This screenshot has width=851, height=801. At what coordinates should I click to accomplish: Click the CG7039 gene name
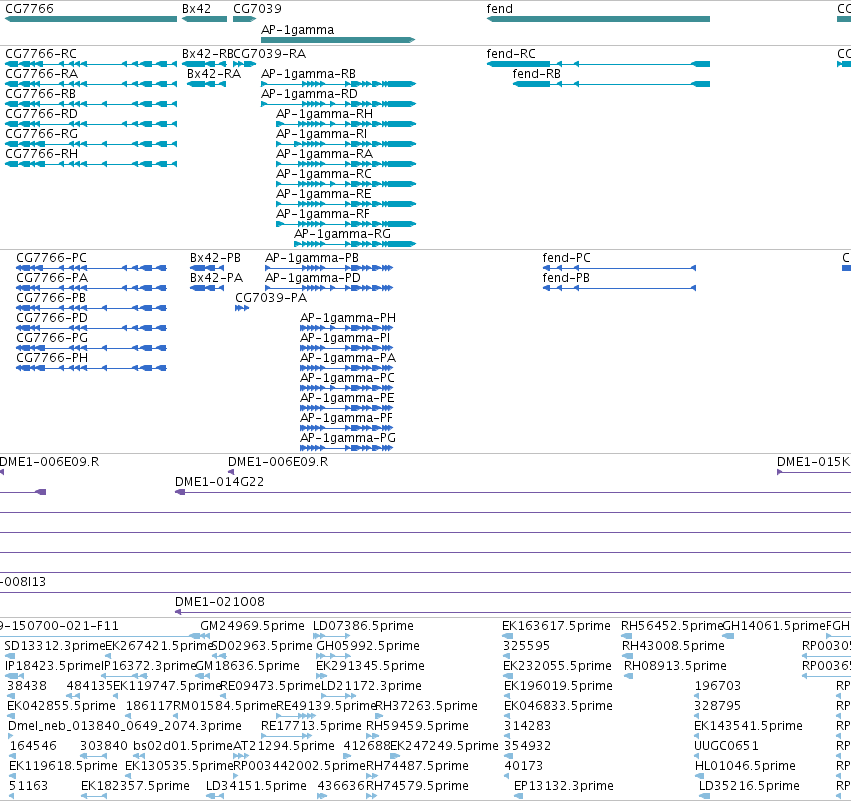(x=257, y=9)
